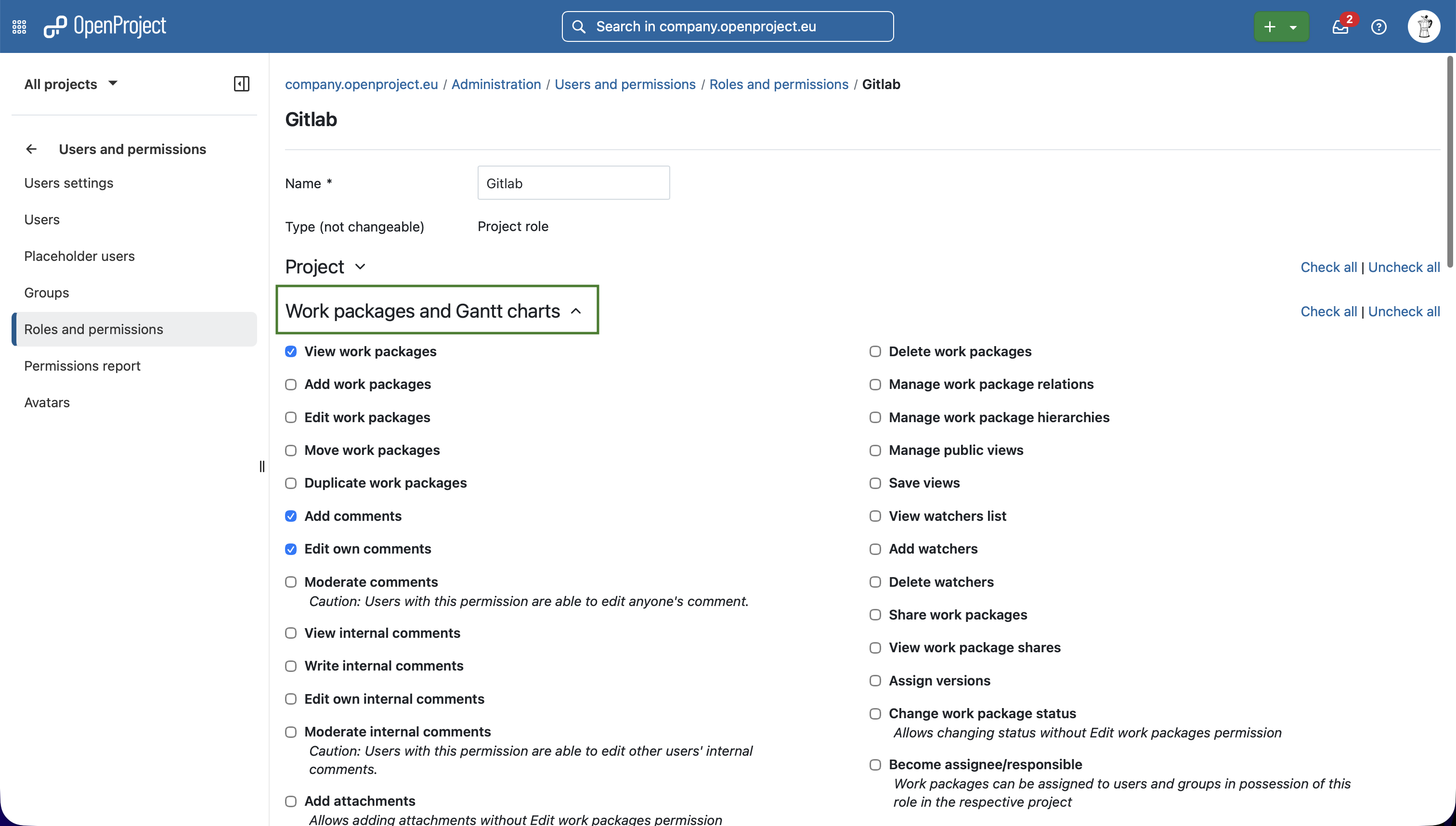The image size is (1456, 826).
Task: Click company.openproject.eu breadcrumb link
Action: [x=362, y=84]
